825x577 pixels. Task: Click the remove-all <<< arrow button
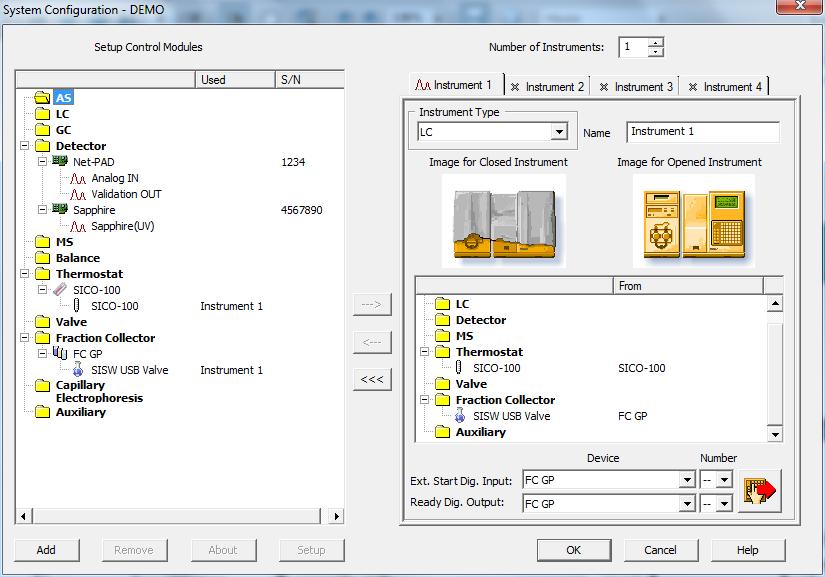click(372, 379)
